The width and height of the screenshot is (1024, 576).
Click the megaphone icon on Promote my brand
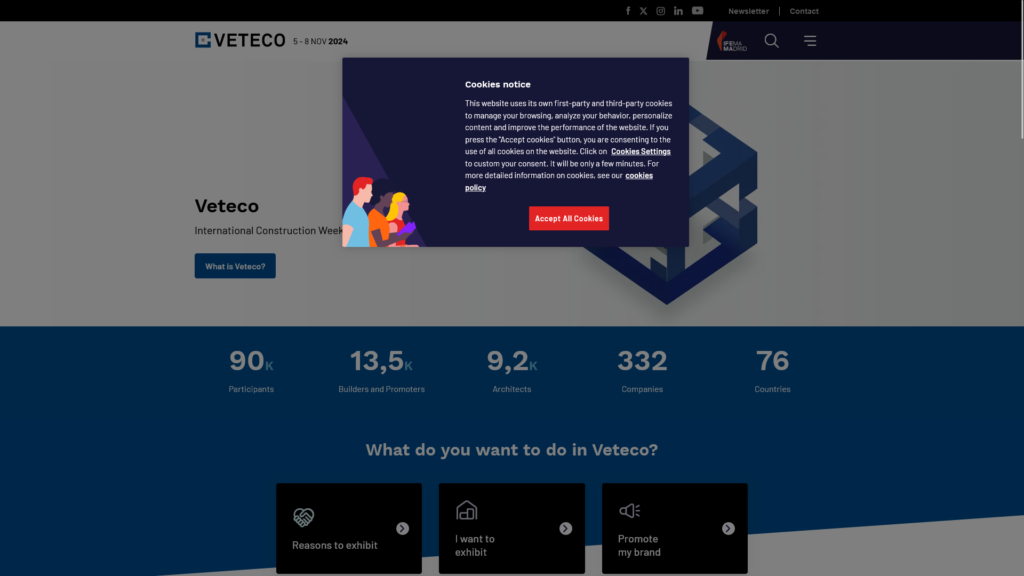click(630, 511)
